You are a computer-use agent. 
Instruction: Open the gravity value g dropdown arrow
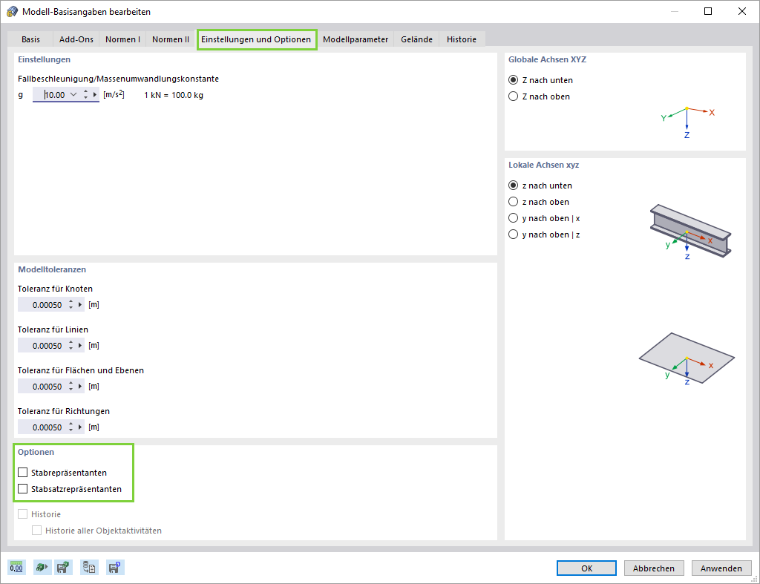[73, 95]
